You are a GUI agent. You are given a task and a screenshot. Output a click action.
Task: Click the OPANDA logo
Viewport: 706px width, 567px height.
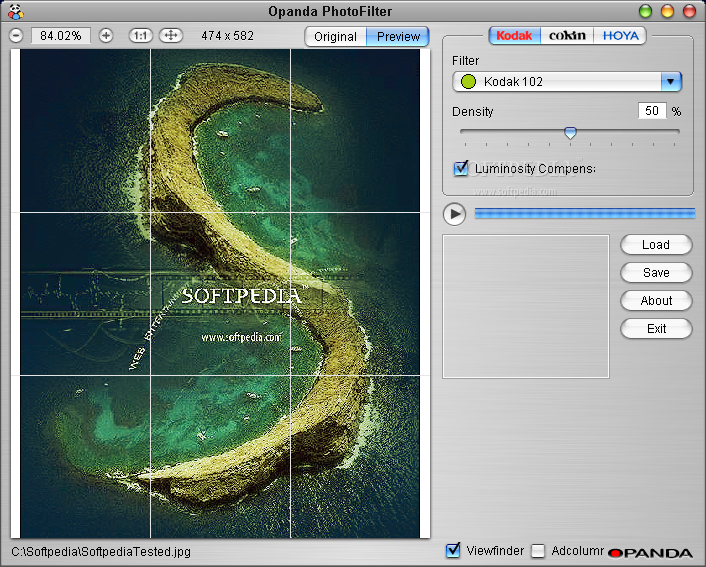[x=651, y=553]
